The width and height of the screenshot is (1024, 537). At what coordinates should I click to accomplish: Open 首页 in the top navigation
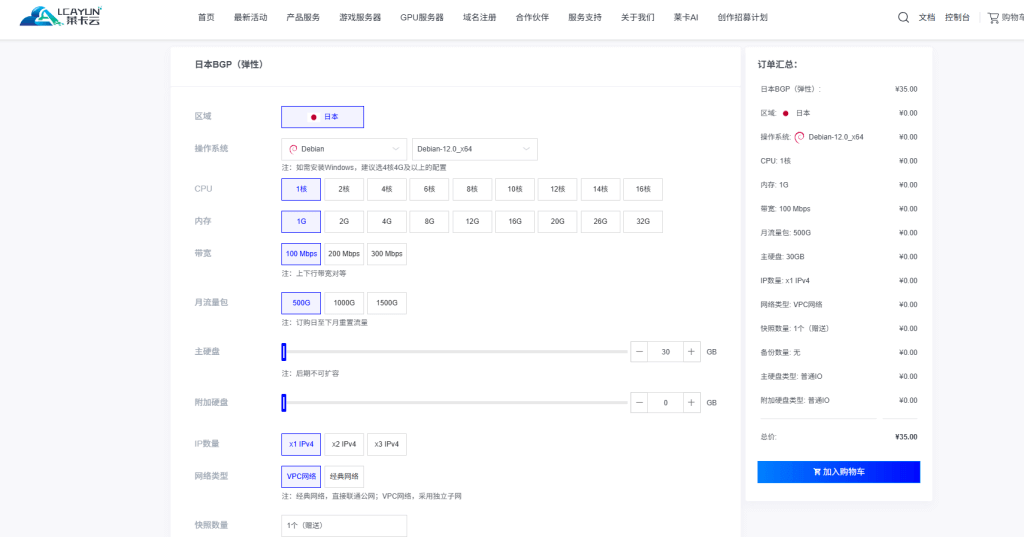pyautogui.click(x=206, y=18)
